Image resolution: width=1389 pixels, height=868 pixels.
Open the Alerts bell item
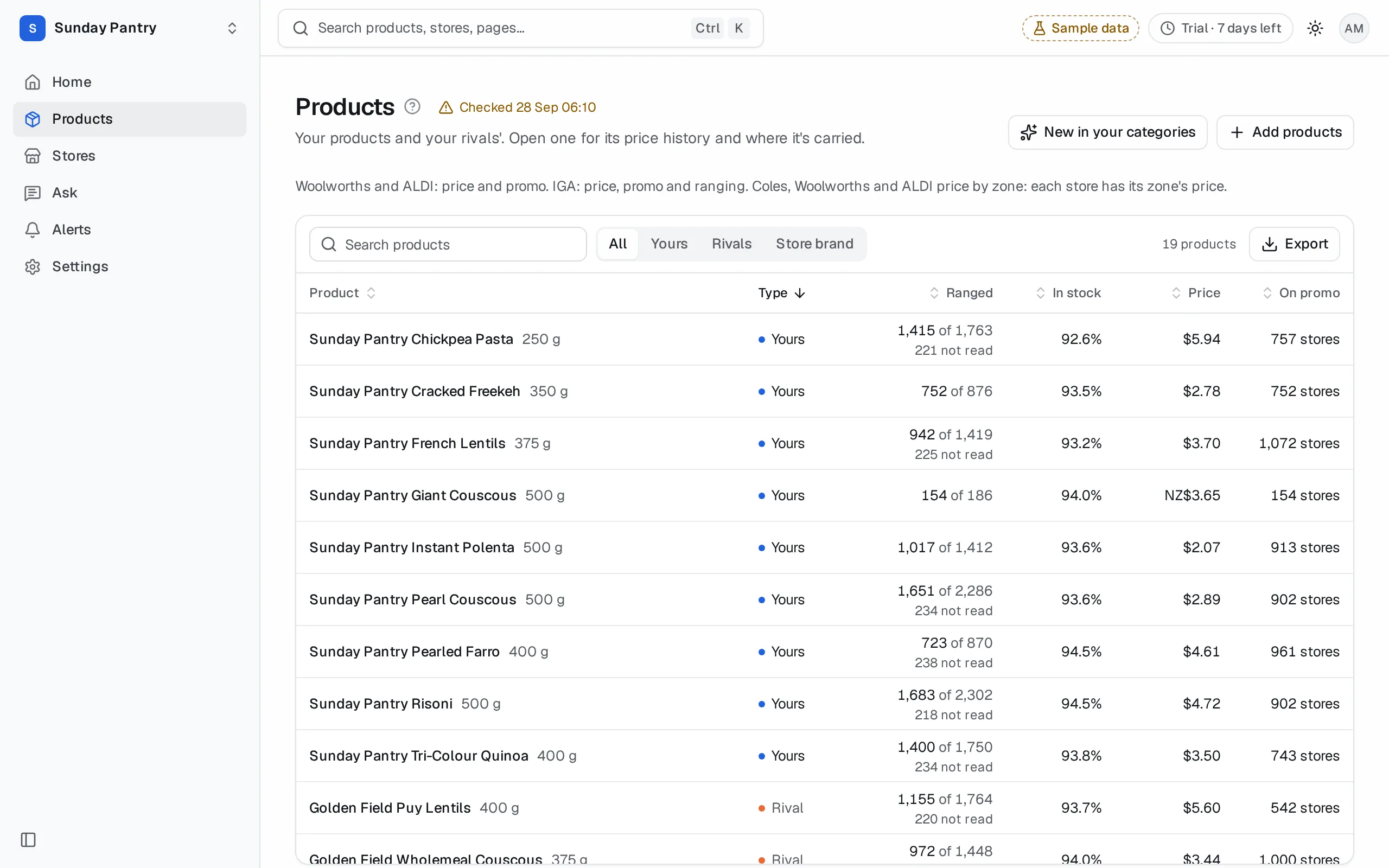(x=129, y=229)
